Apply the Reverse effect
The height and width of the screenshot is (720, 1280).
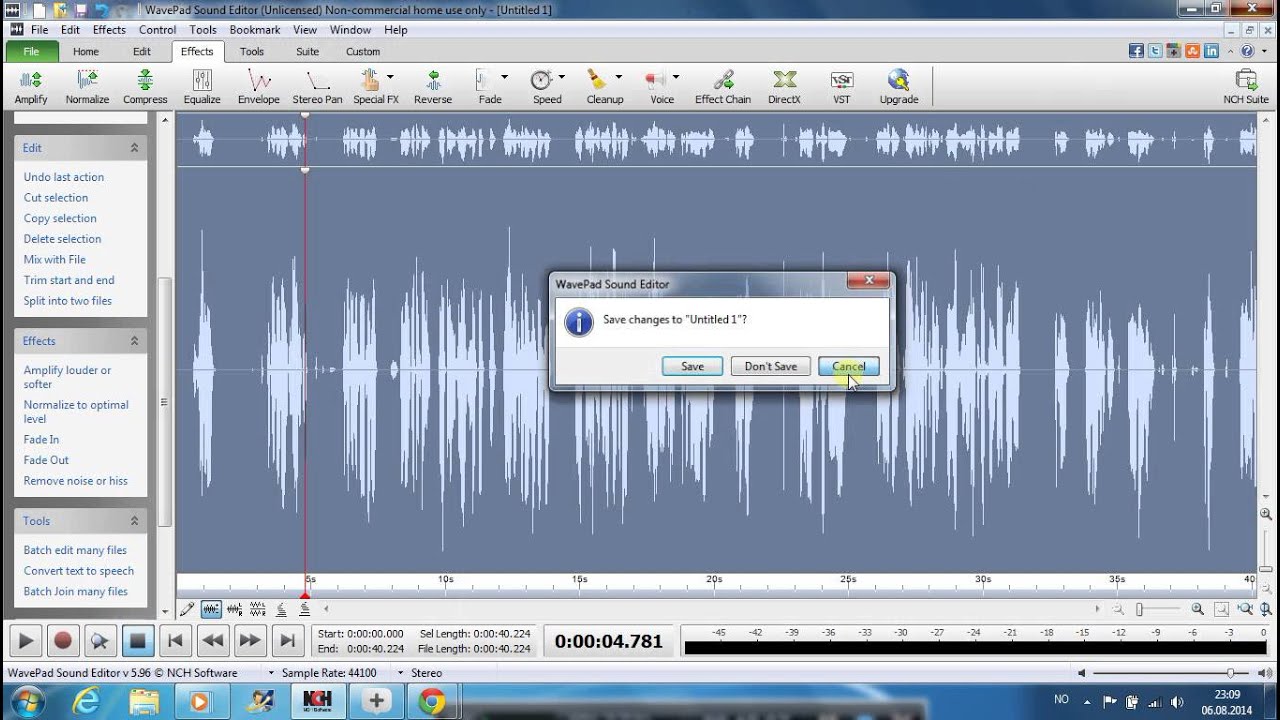pos(433,87)
